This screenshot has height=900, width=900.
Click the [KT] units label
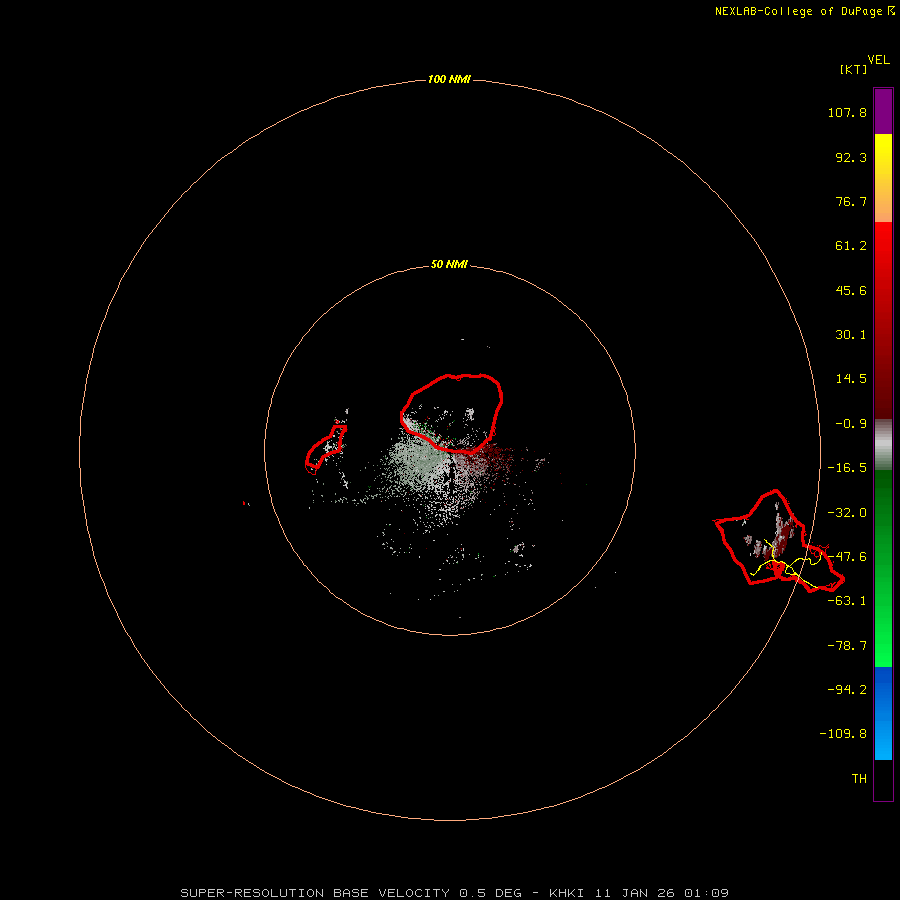tap(853, 69)
